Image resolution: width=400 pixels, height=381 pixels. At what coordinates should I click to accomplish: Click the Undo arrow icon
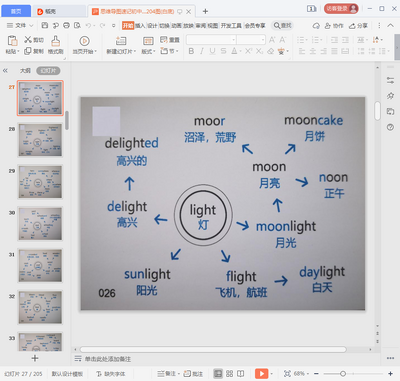[x=88, y=25]
